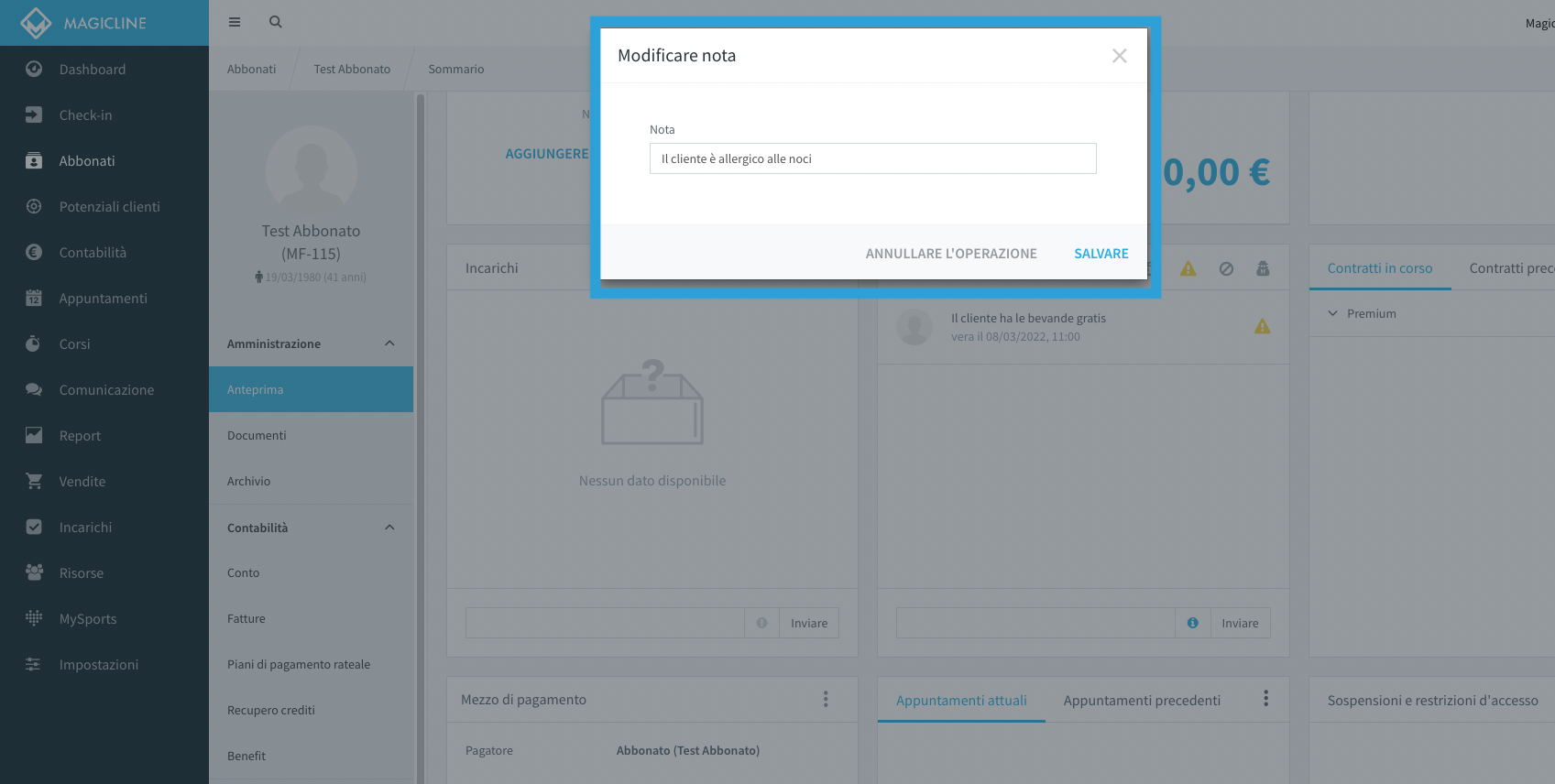This screenshot has width=1555, height=784.
Task: Open the hamburger menu icon
Action: point(235,22)
